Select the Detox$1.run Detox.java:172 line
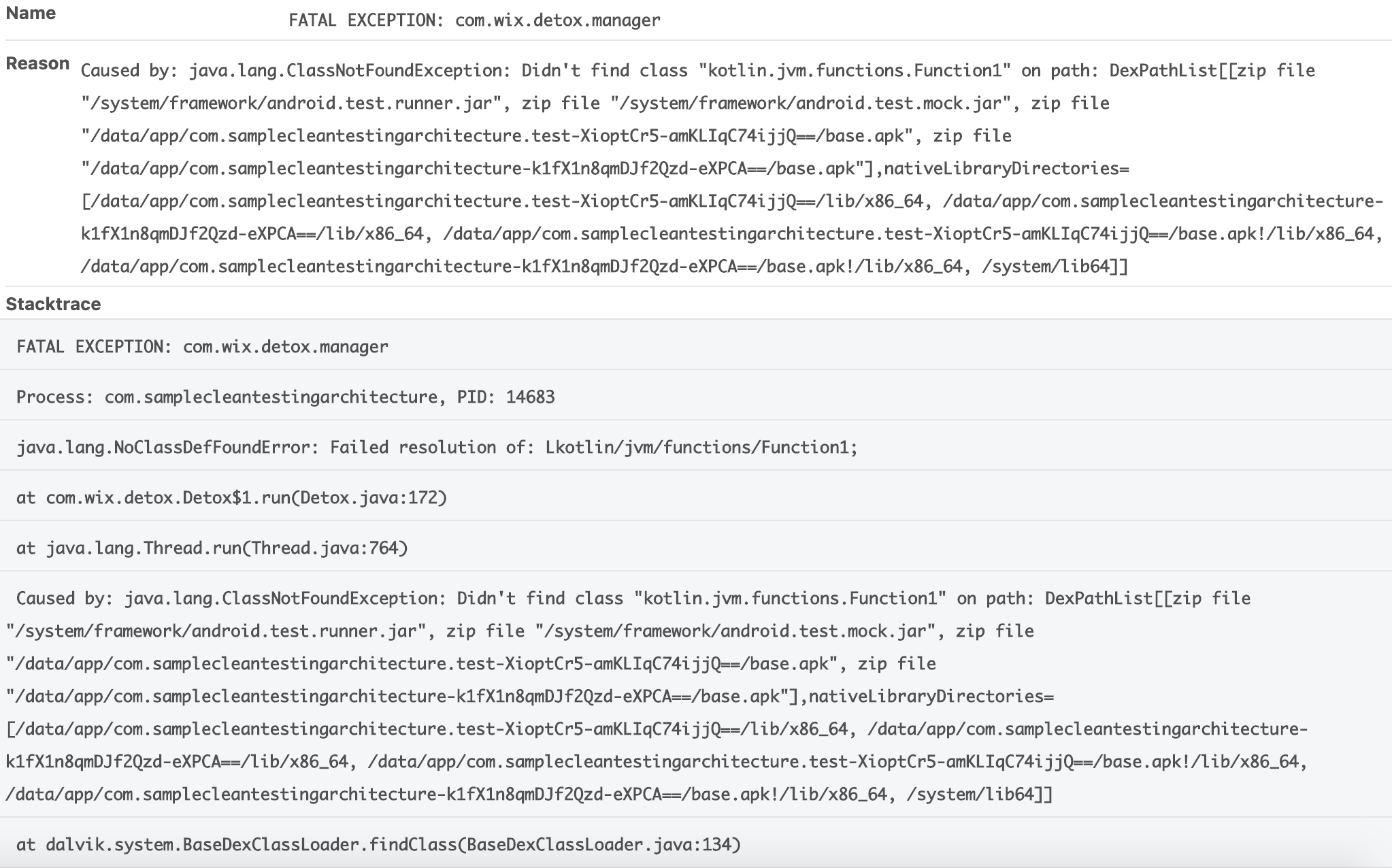1392x868 pixels. 696,497
